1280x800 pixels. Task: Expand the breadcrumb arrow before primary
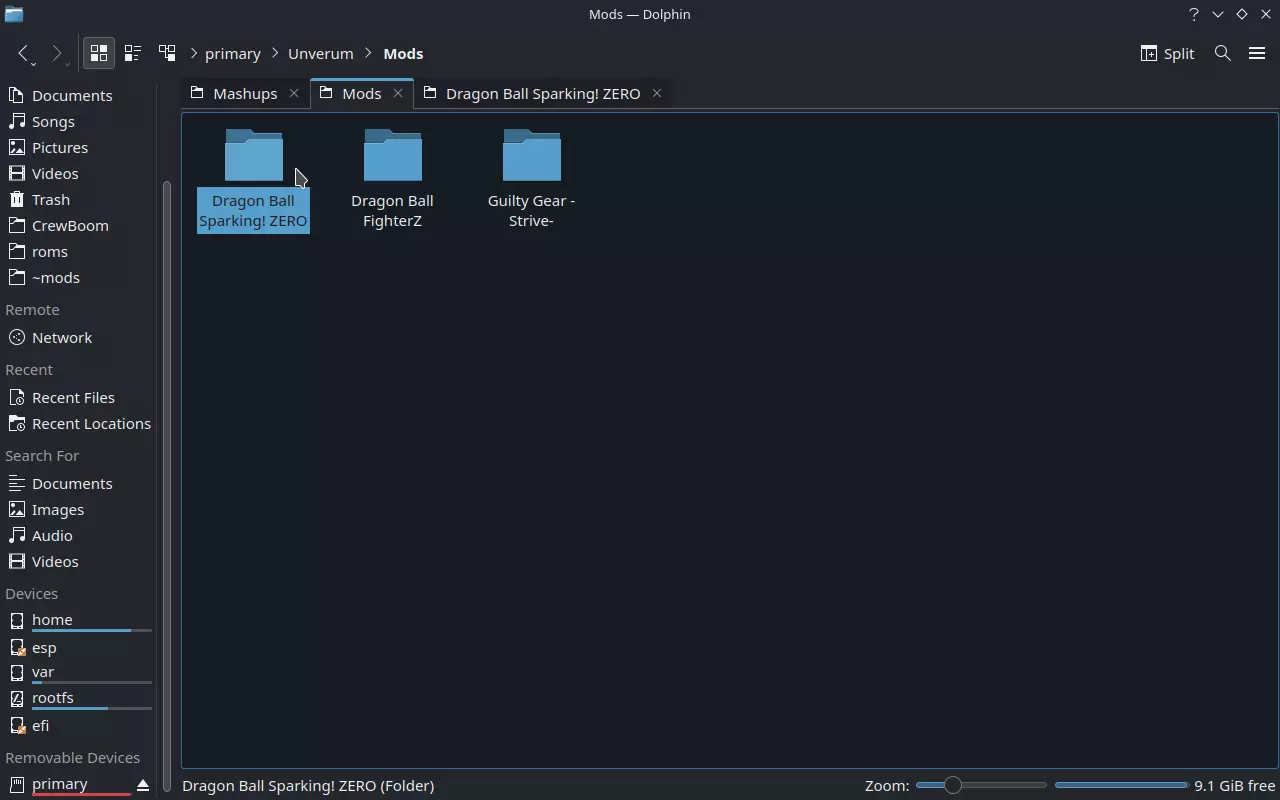tap(194, 54)
